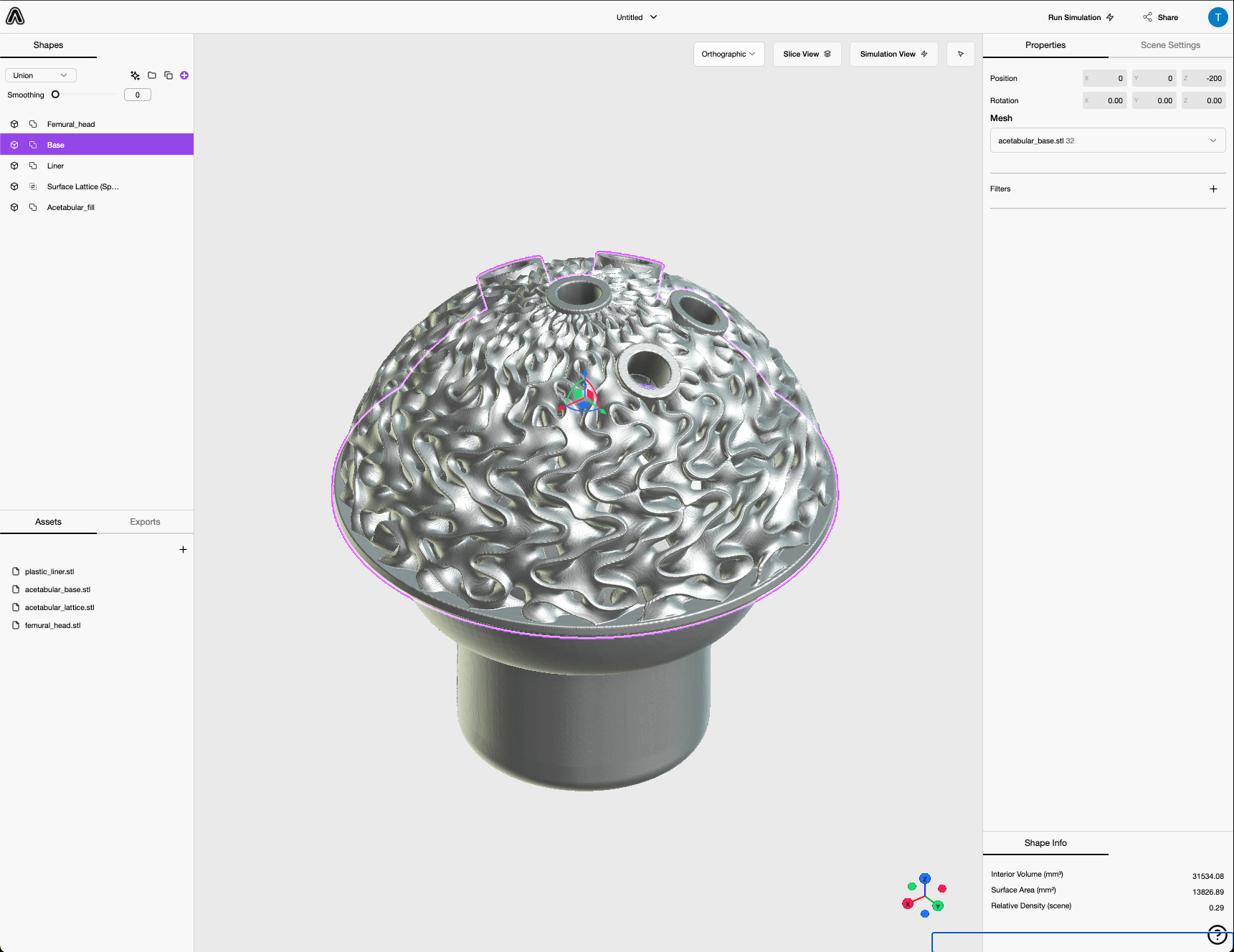
Task: Click the Position Z field showing -200
Action: (1203, 78)
